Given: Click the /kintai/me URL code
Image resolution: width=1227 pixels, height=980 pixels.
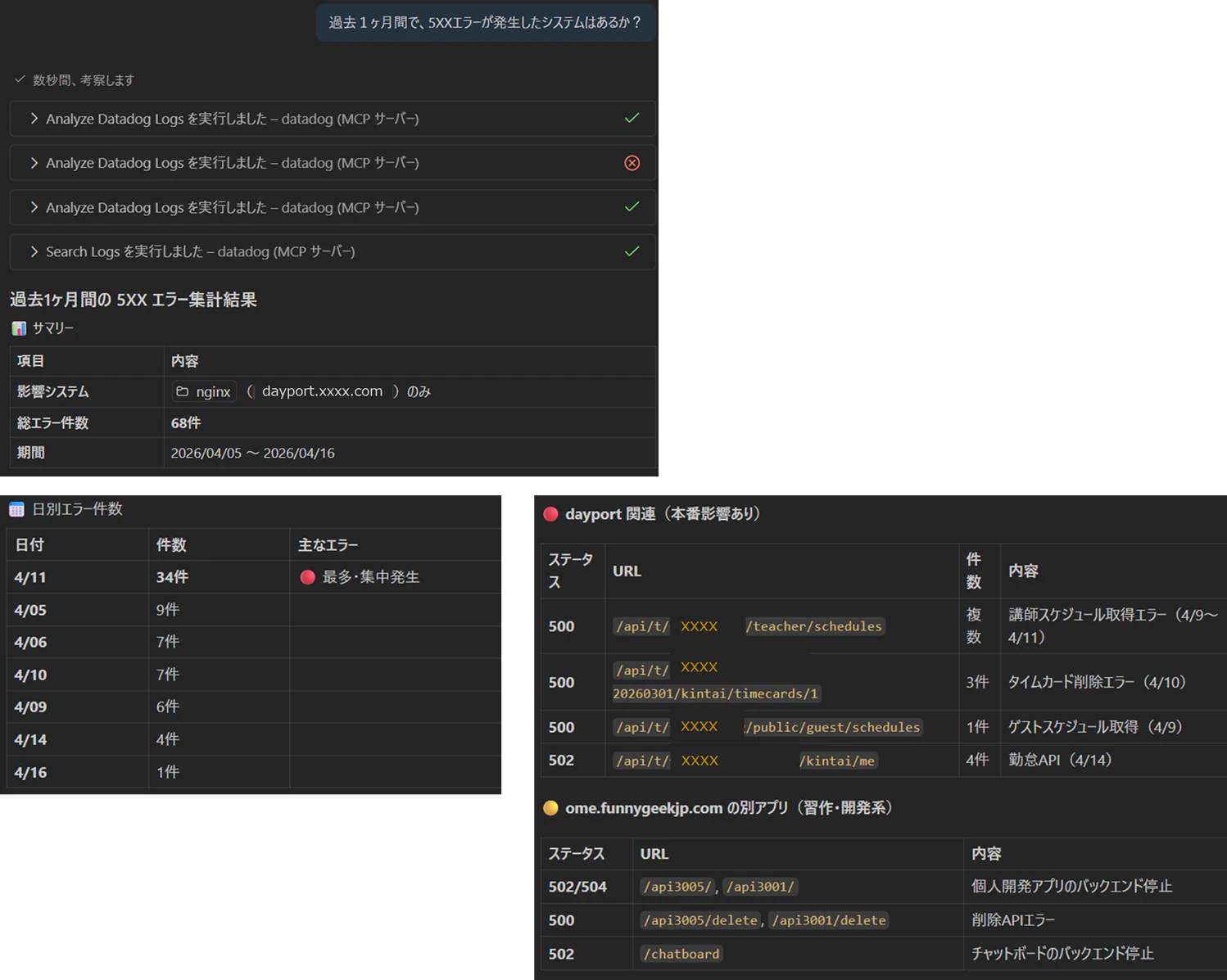Looking at the screenshot, I should (837, 761).
